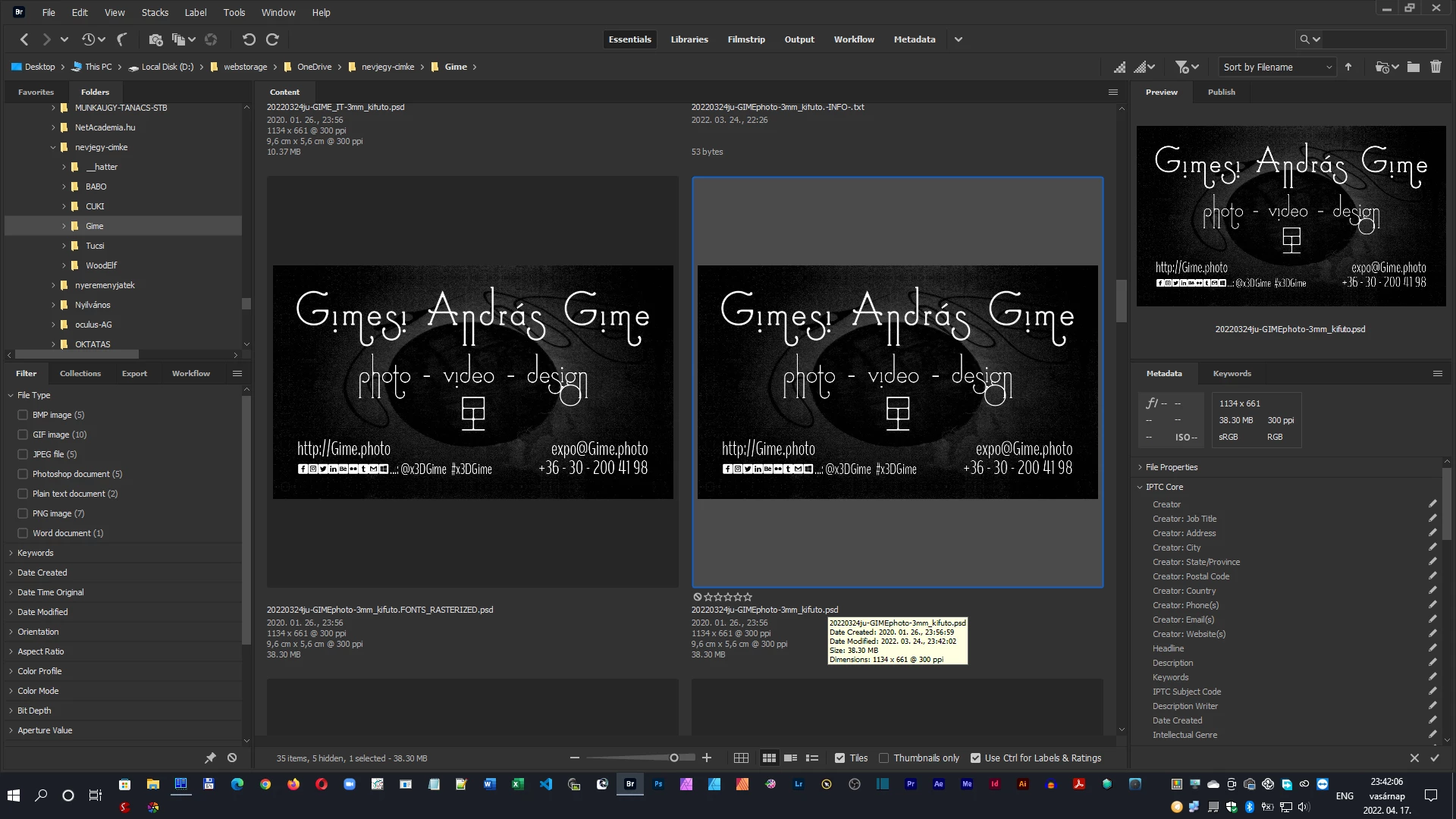Switch to details view layout icon
The image size is (1456, 819).
tap(790, 758)
